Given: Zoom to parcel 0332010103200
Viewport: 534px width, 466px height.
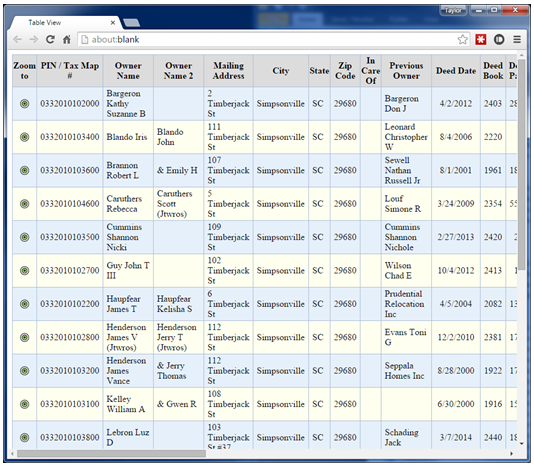Looking at the screenshot, I should 25,371.
